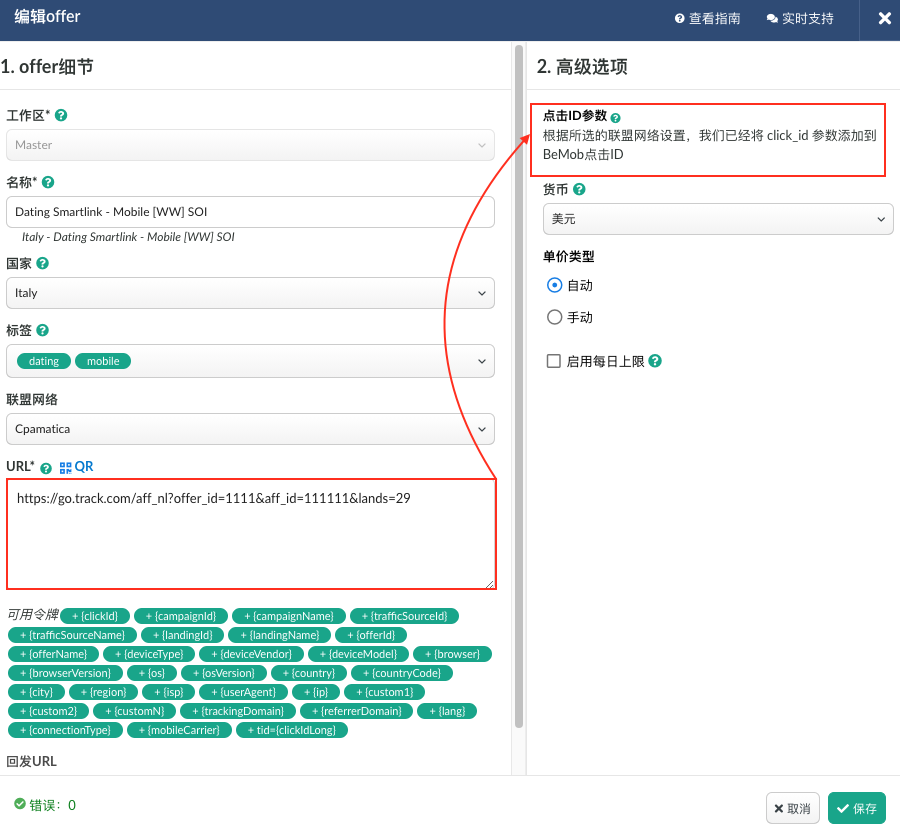Click the help icon next to 国家
The width and height of the screenshot is (900, 832).
coord(43,264)
